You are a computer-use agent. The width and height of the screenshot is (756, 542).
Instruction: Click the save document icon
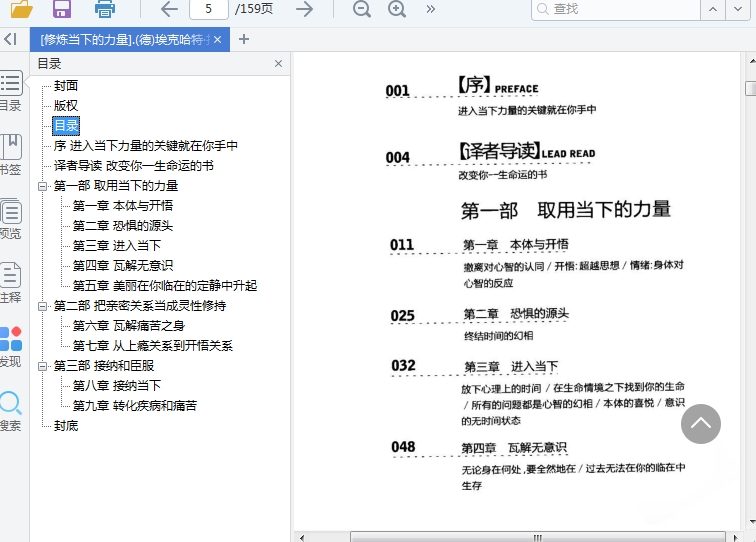tap(62, 9)
